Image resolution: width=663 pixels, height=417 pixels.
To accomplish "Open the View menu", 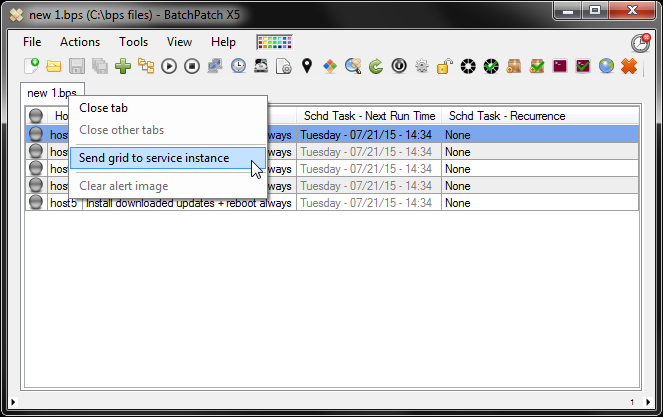I will coord(179,42).
